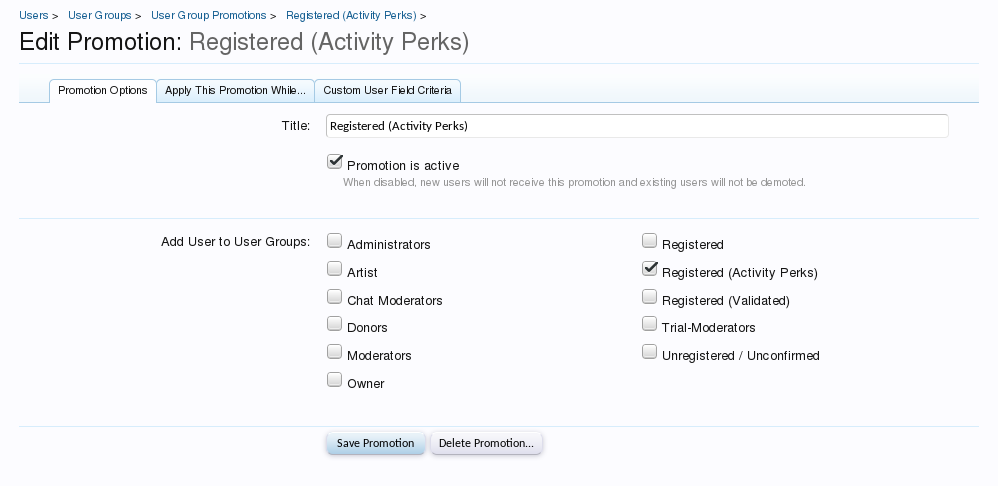Click inside the Title text field
Image resolution: width=998 pixels, height=486 pixels.
pyautogui.click(x=637, y=126)
